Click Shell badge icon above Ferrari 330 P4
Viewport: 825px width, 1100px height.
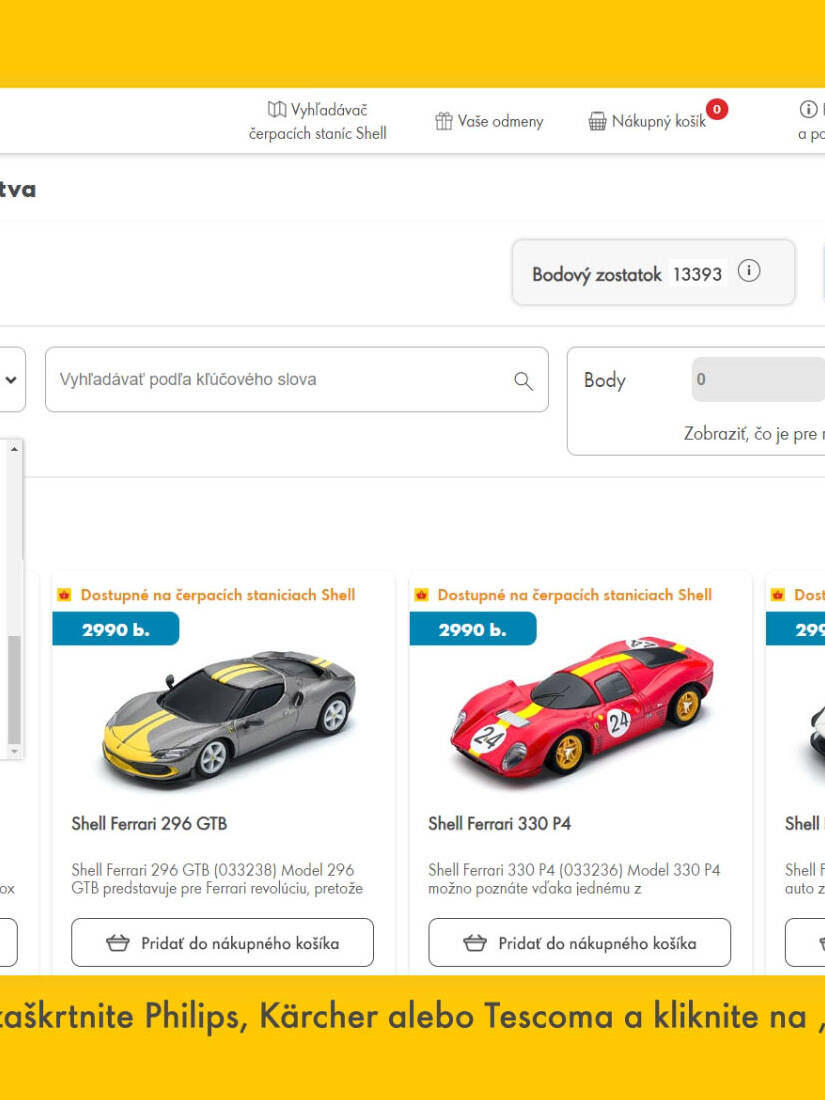point(421,595)
